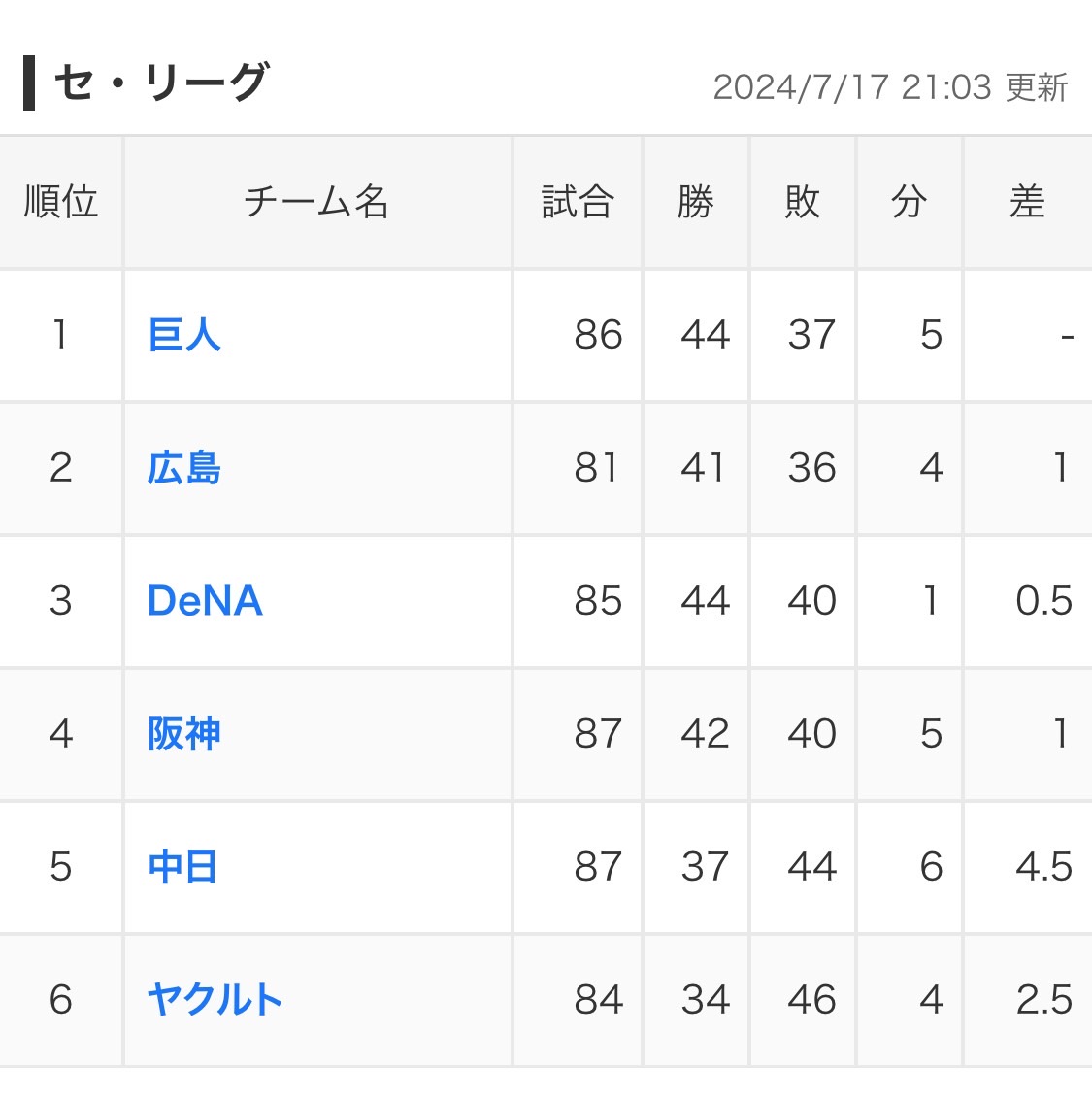The height and width of the screenshot is (1099, 1092).
Task: Click the セ・リーグ section heading
Action: [160, 83]
